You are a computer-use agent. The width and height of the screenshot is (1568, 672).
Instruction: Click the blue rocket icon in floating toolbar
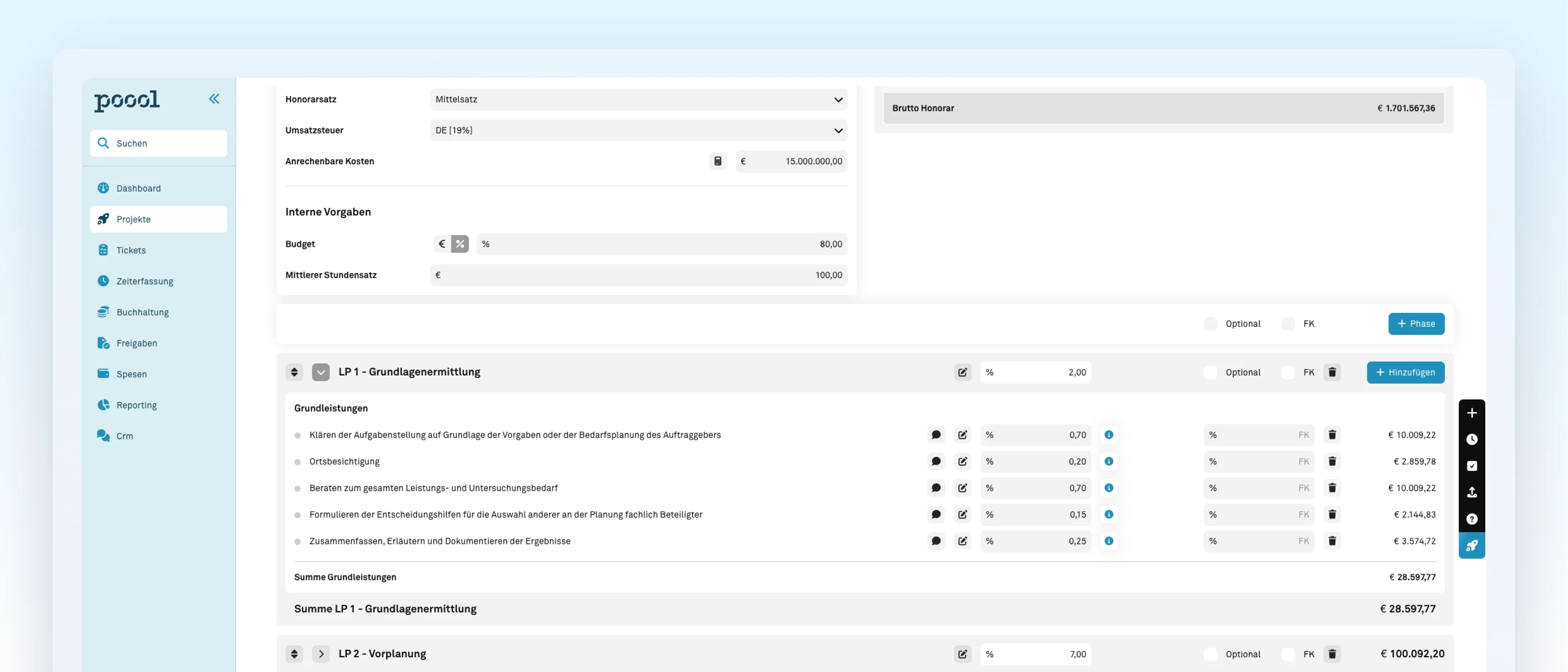pos(1471,546)
